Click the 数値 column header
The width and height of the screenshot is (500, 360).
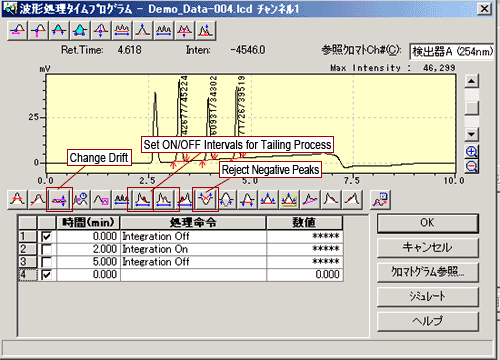[x=304, y=223]
